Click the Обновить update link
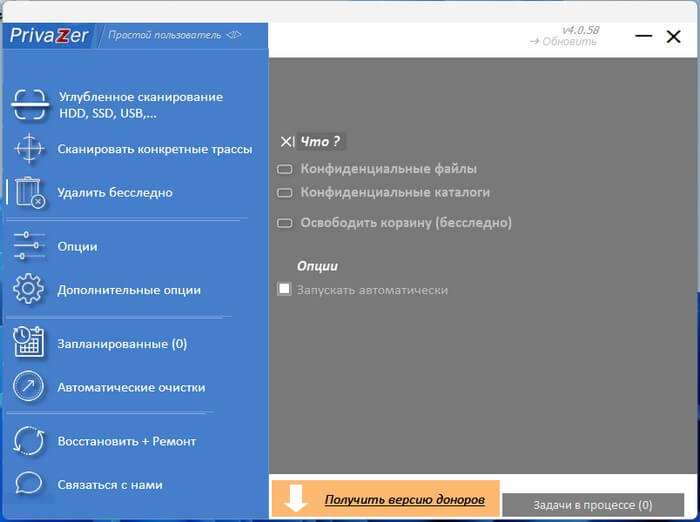The image size is (700, 522). [563, 42]
